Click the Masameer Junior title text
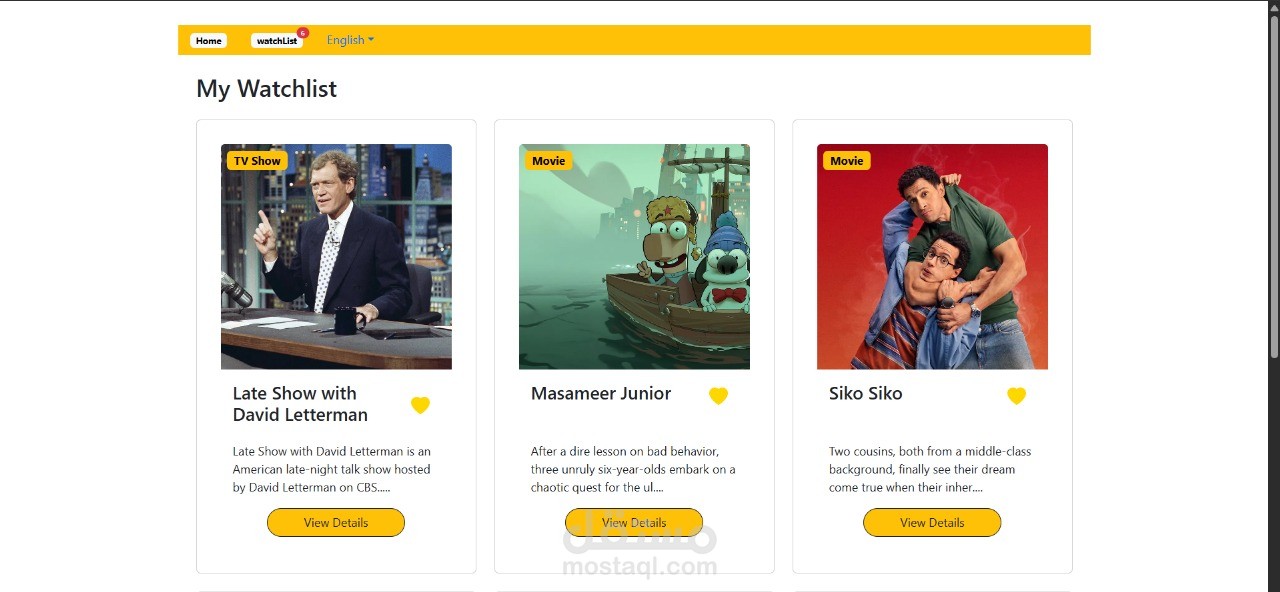Image resolution: width=1280 pixels, height=592 pixels. 601,394
